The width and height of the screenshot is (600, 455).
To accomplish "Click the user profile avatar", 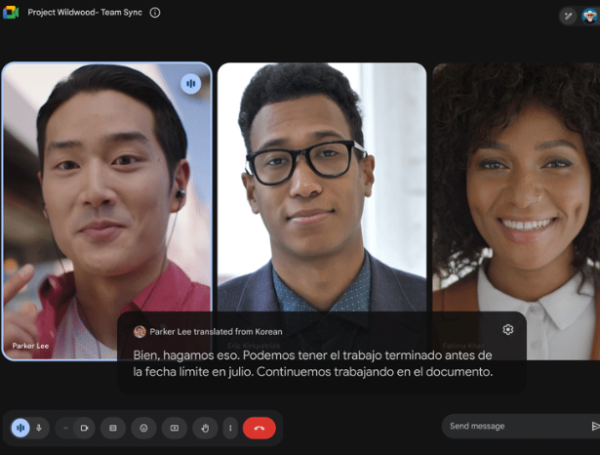I will click(x=590, y=15).
